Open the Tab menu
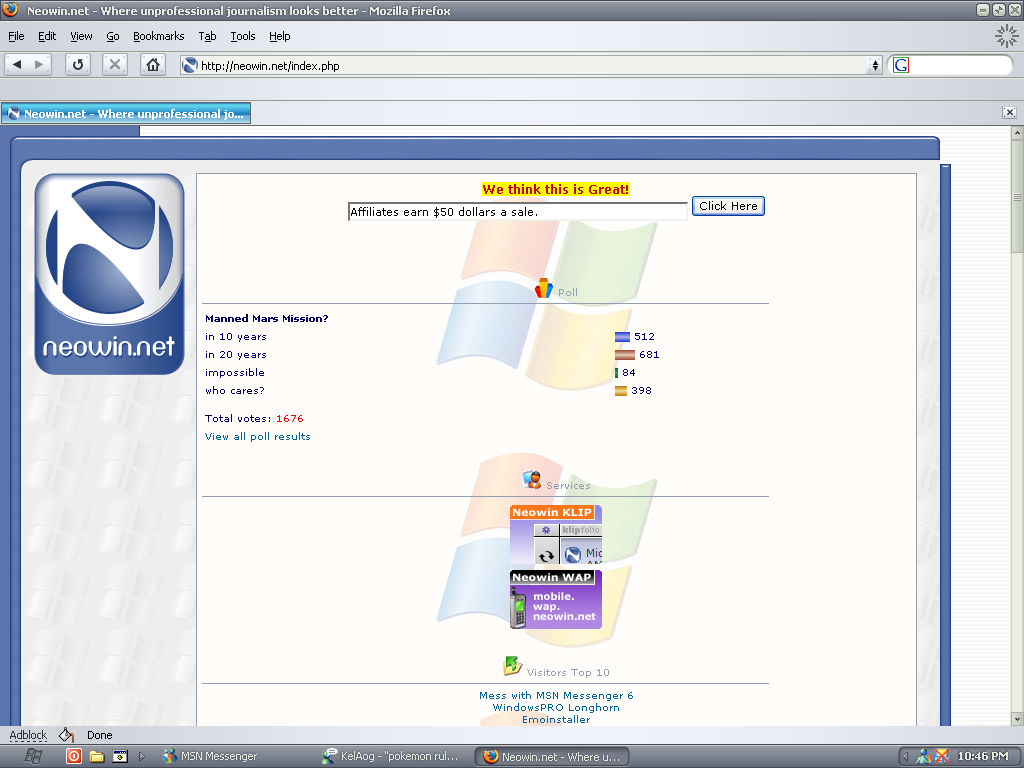1024x768 pixels. (x=207, y=36)
